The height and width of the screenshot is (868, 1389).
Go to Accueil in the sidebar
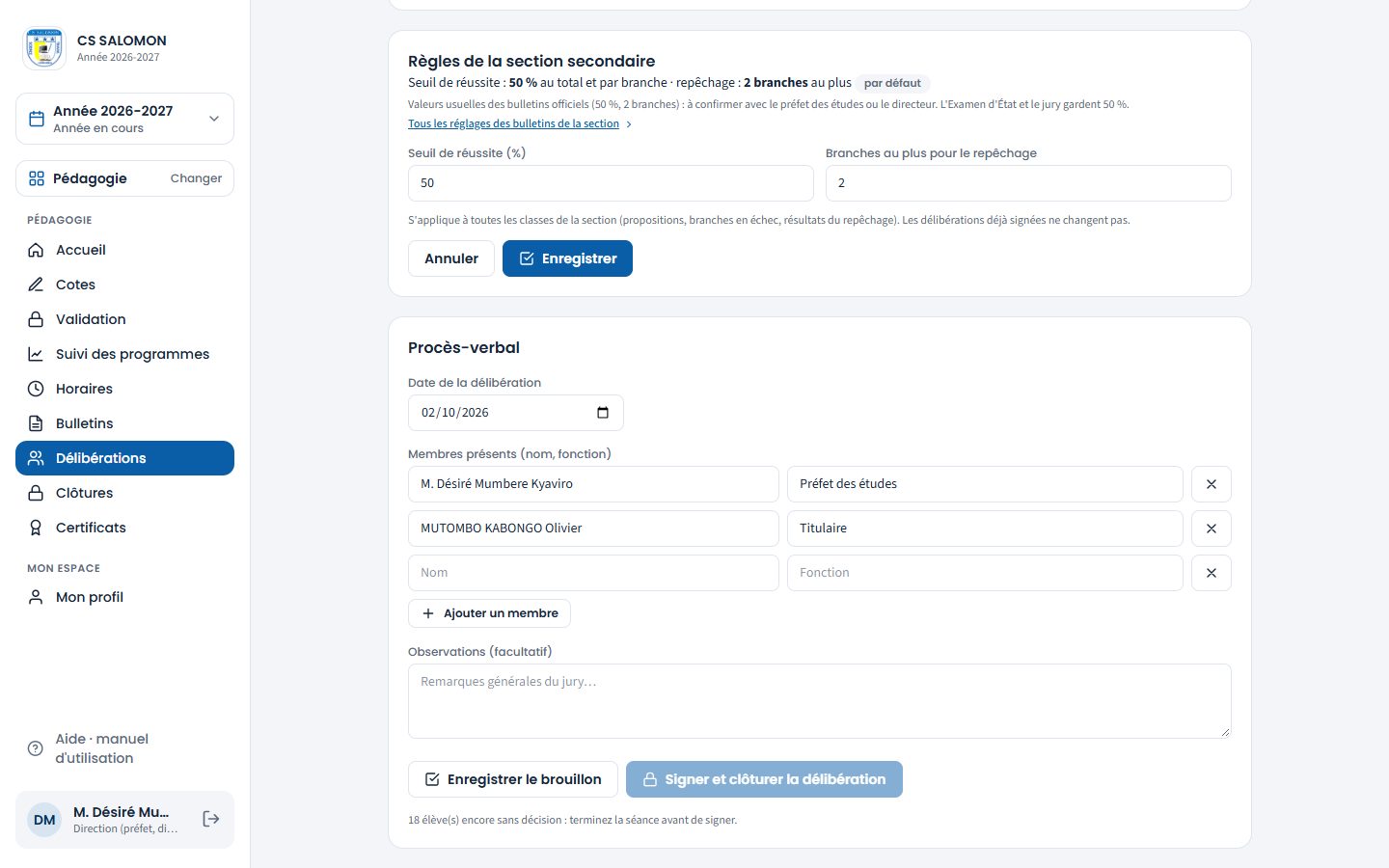[x=124, y=250]
